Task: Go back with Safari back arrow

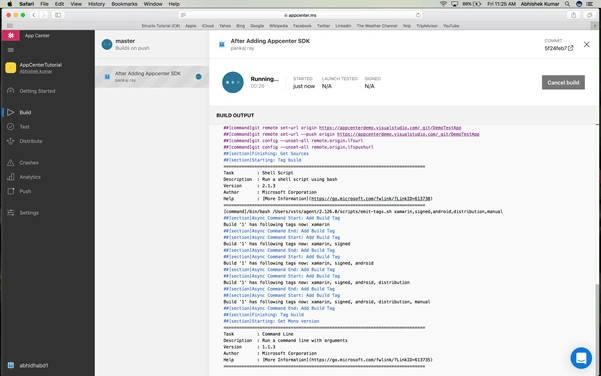Action: click(34, 15)
